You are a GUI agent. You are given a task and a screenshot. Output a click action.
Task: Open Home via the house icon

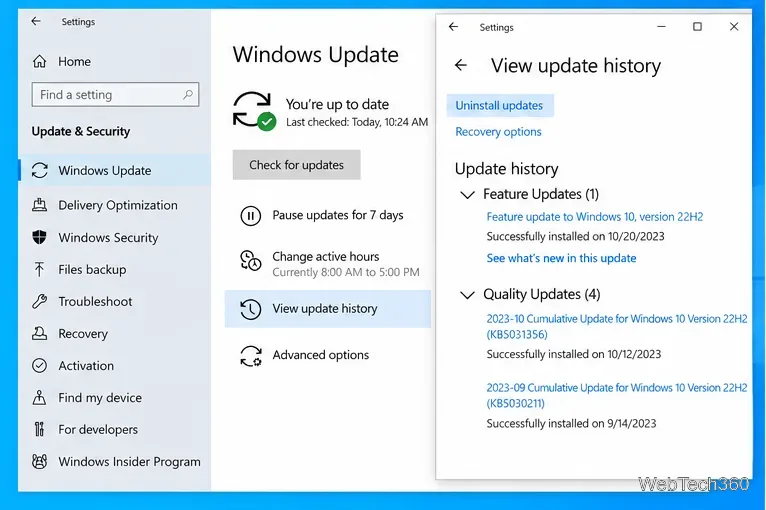(40, 62)
